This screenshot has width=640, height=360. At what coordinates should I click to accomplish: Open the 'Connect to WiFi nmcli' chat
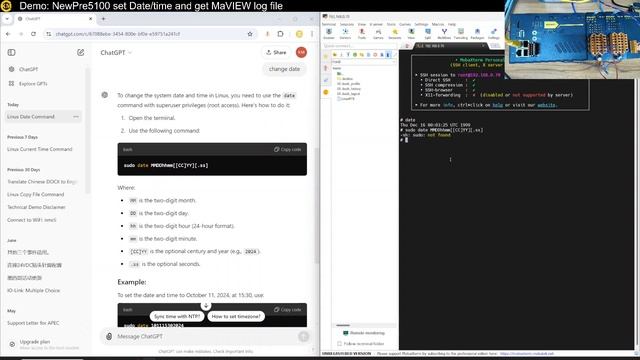(x=31, y=220)
